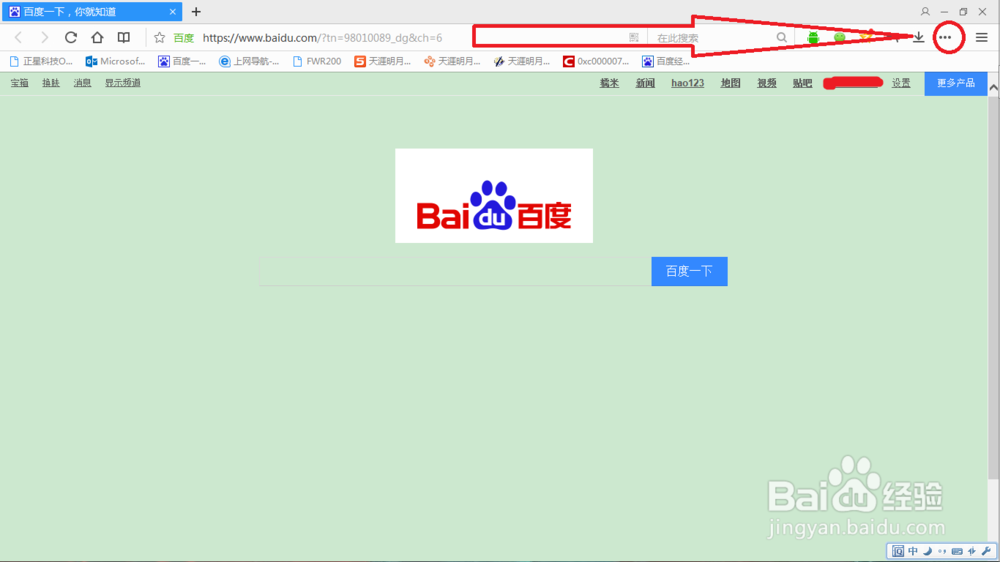This screenshot has height=562, width=1000.
Task: Click the forward navigation arrow
Action: click(x=44, y=38)
